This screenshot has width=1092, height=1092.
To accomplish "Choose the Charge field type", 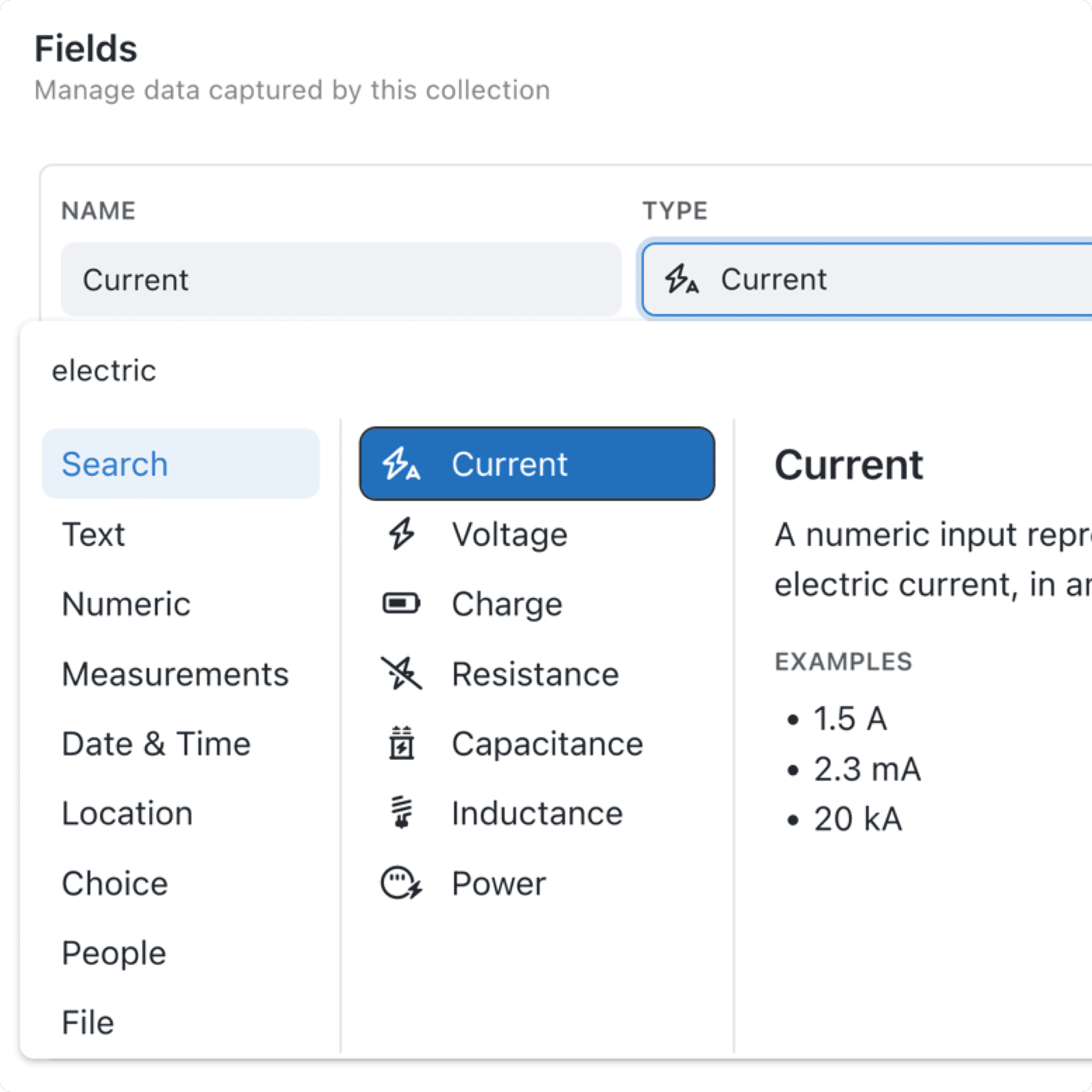I will [x=507, y=603].
